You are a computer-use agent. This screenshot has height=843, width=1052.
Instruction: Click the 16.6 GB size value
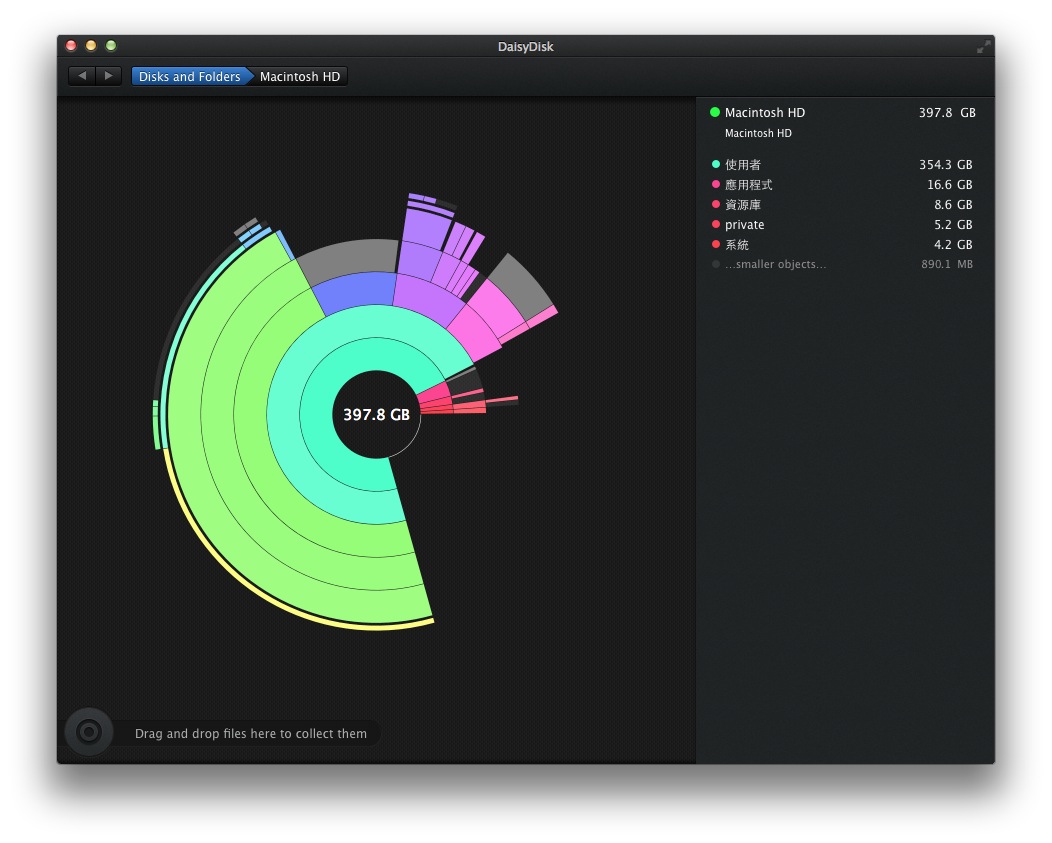coord(949,185)
